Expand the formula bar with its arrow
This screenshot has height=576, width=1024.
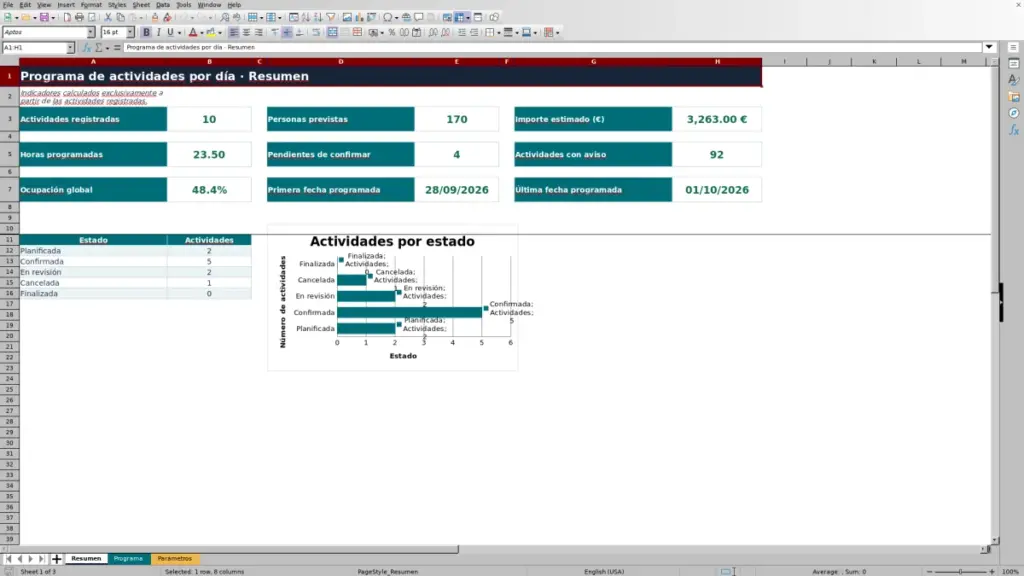(989, 47)
